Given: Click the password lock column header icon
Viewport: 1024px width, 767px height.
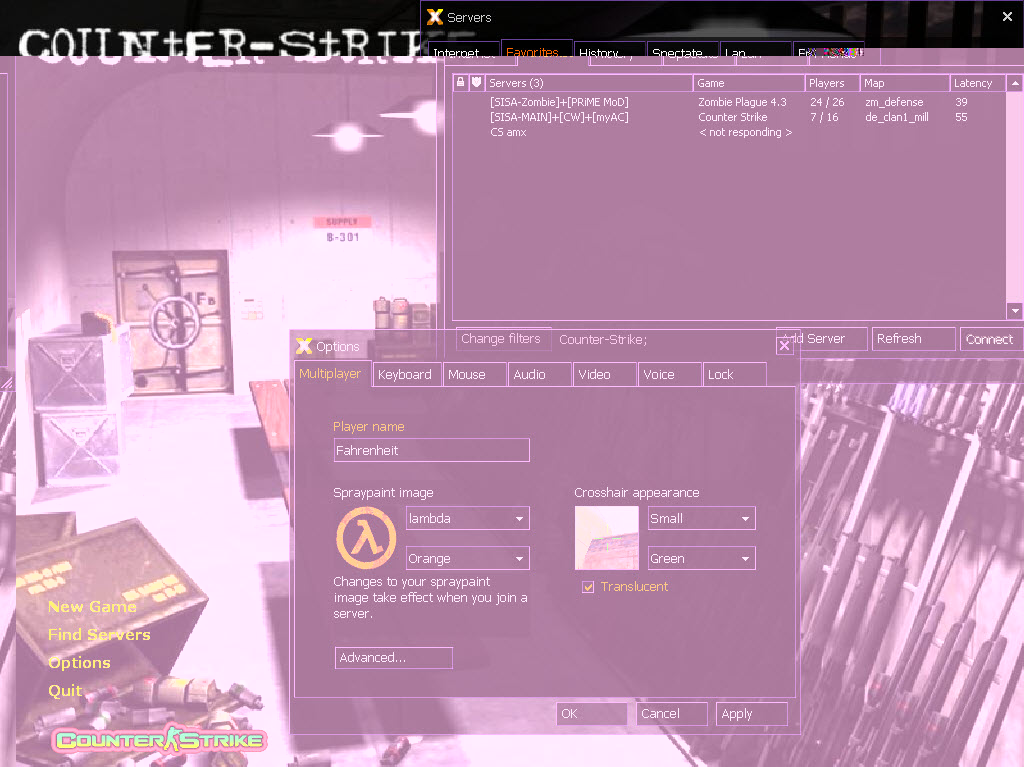Looking at the screenshot, I should [461, 83].
